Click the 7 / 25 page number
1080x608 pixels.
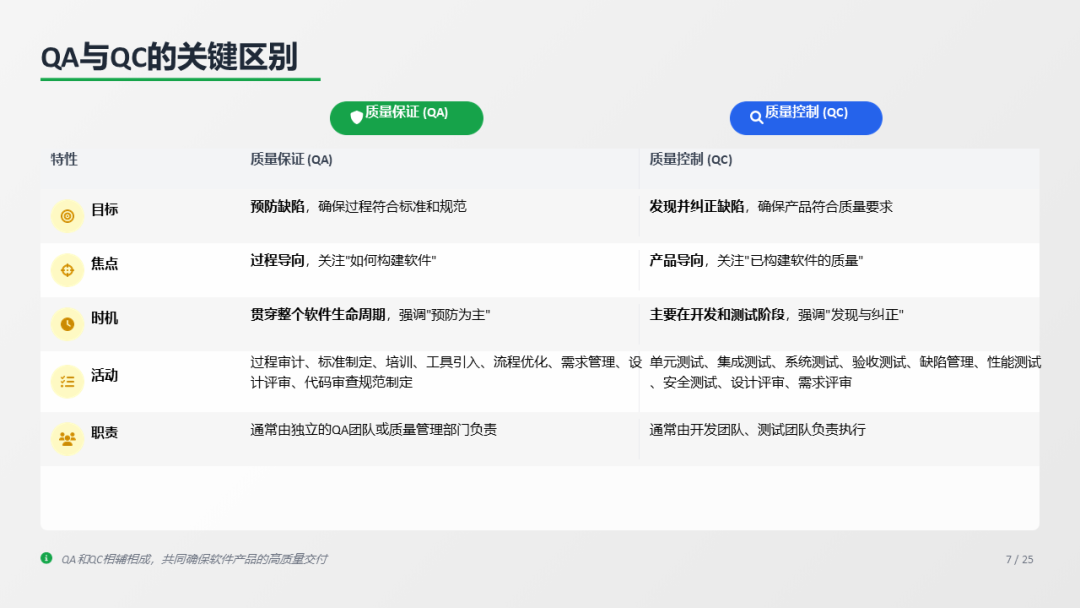[x=1019, y=559]
